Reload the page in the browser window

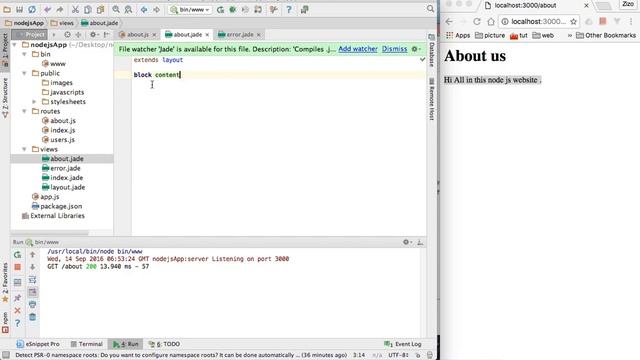click(x=477, y=21)
